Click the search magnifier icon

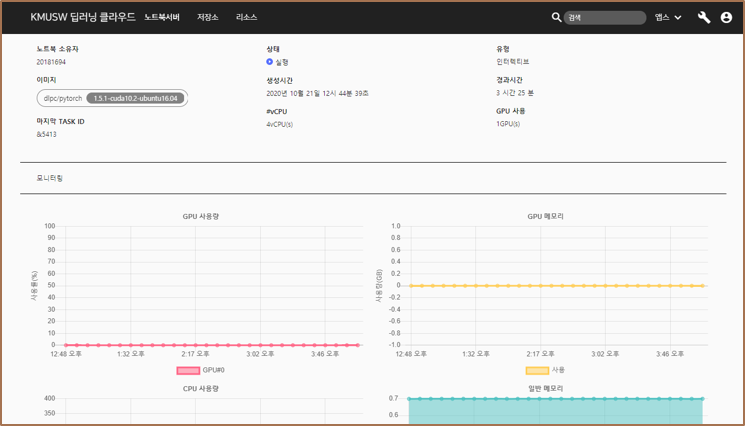[x=556, y=18]
